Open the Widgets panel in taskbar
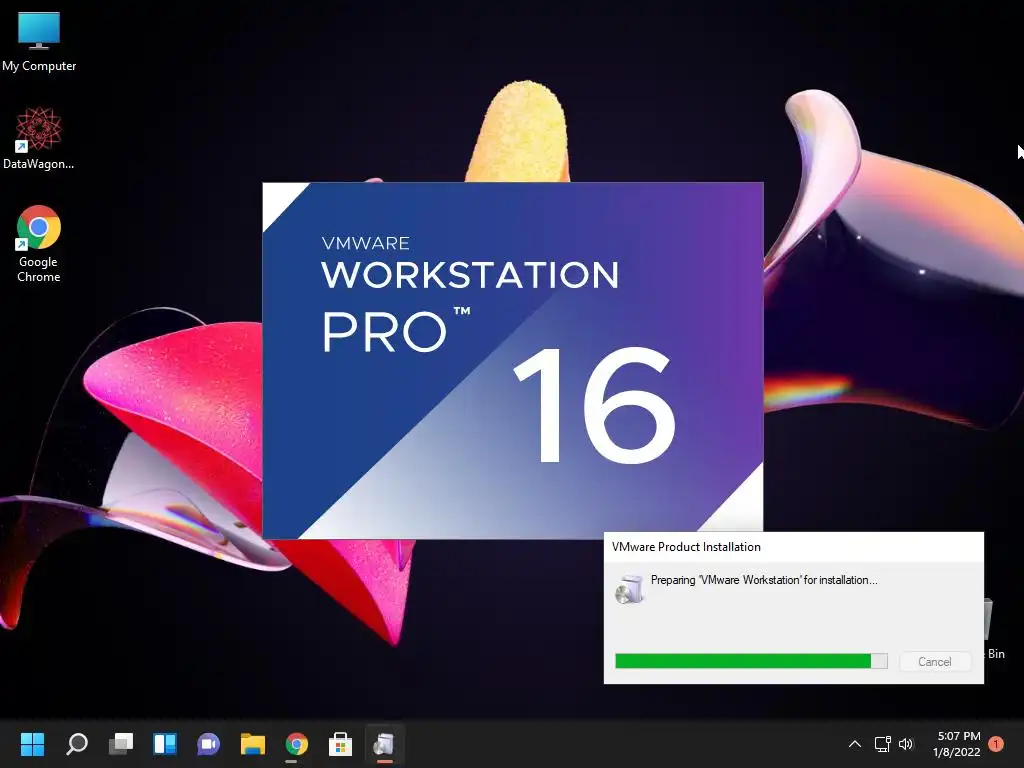This screenshot has height=768, width=1024. click(165, 744)
